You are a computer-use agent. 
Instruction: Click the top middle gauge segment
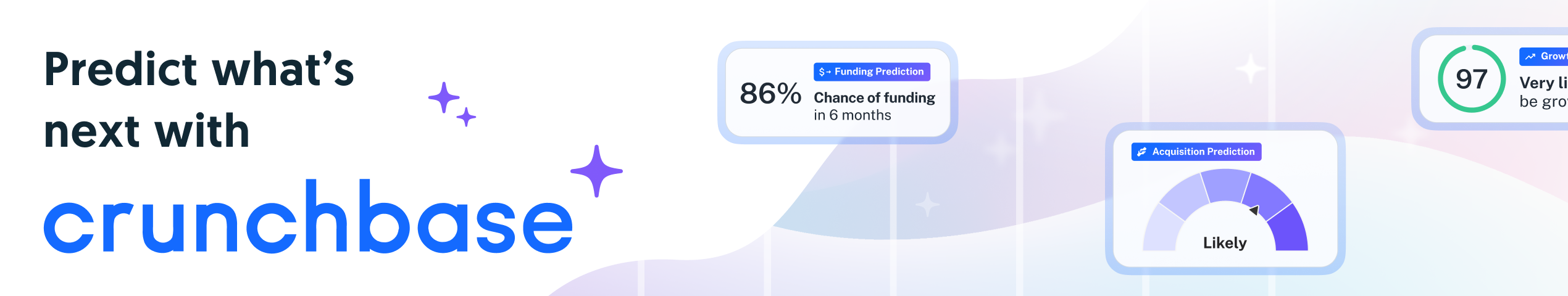tap(1225, 186)
